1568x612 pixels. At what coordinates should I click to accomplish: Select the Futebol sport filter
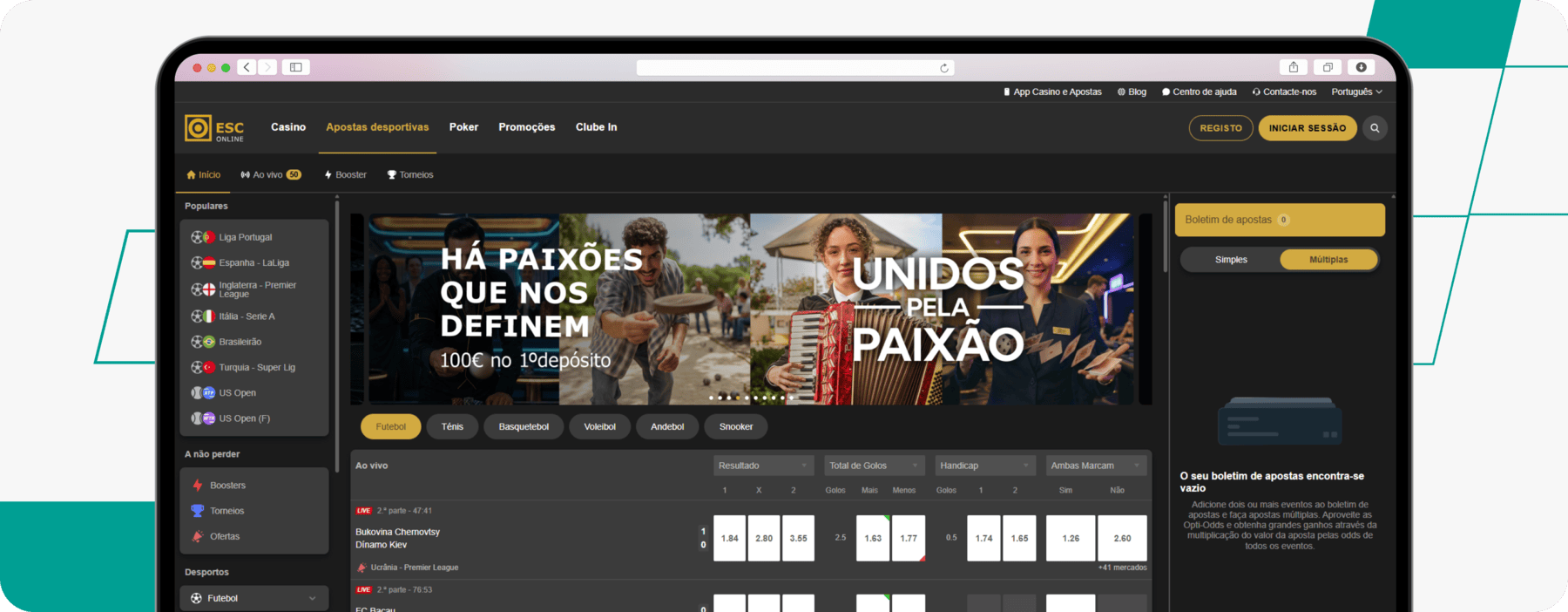click(x=391, y=426)
